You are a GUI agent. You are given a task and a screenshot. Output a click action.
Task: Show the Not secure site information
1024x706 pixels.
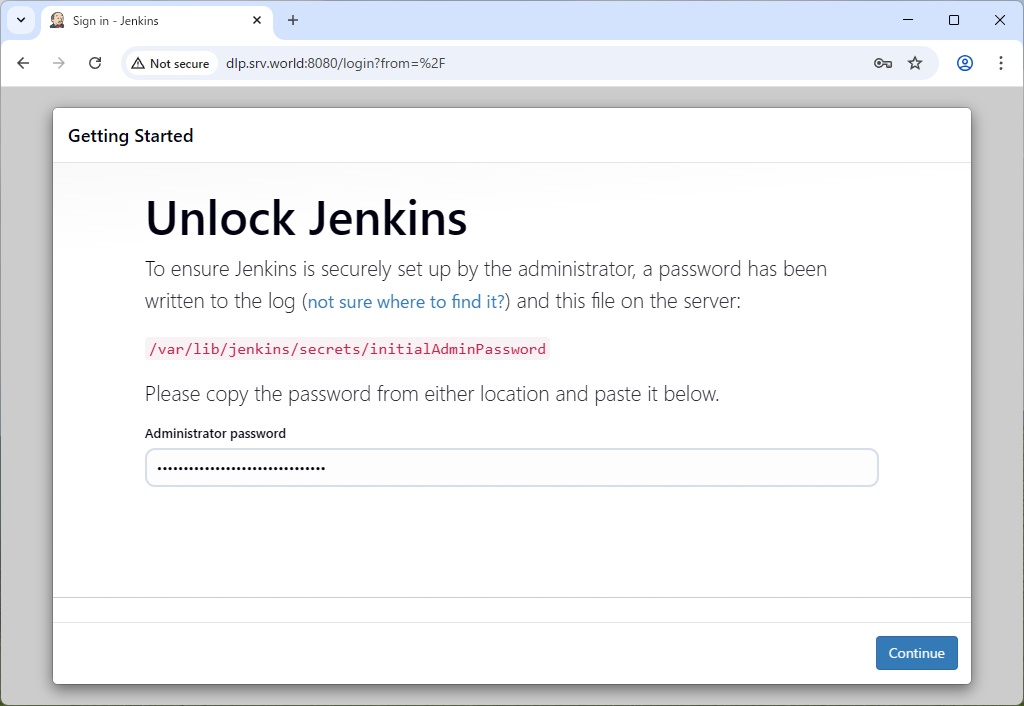tap(170, 63)
